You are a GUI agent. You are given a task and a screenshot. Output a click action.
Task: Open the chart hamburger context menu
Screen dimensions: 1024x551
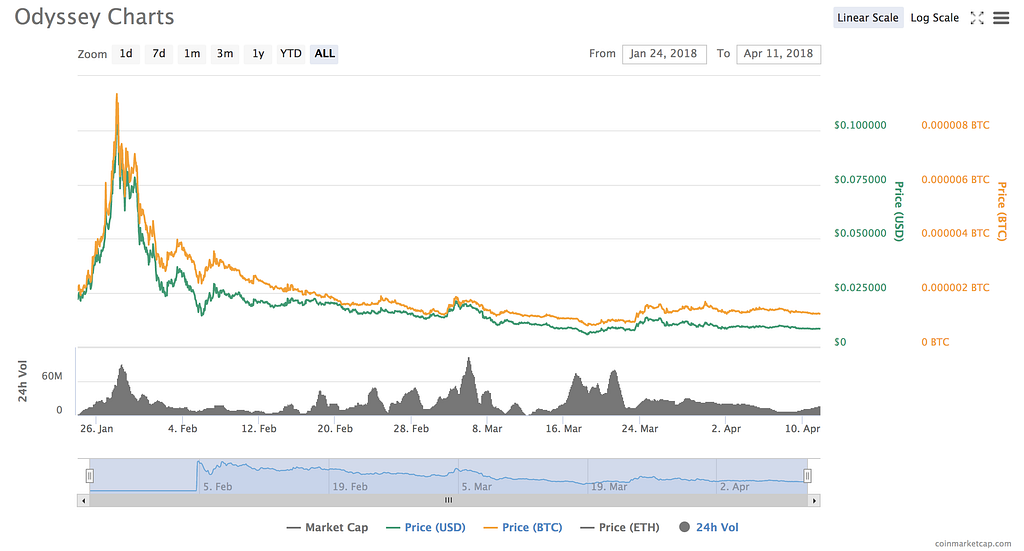coord(1001,18)
